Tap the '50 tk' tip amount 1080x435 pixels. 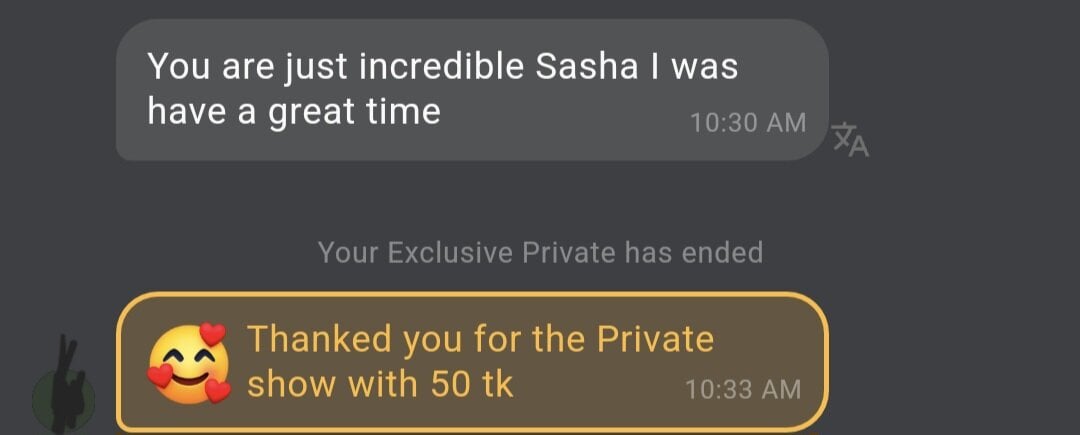471,384
